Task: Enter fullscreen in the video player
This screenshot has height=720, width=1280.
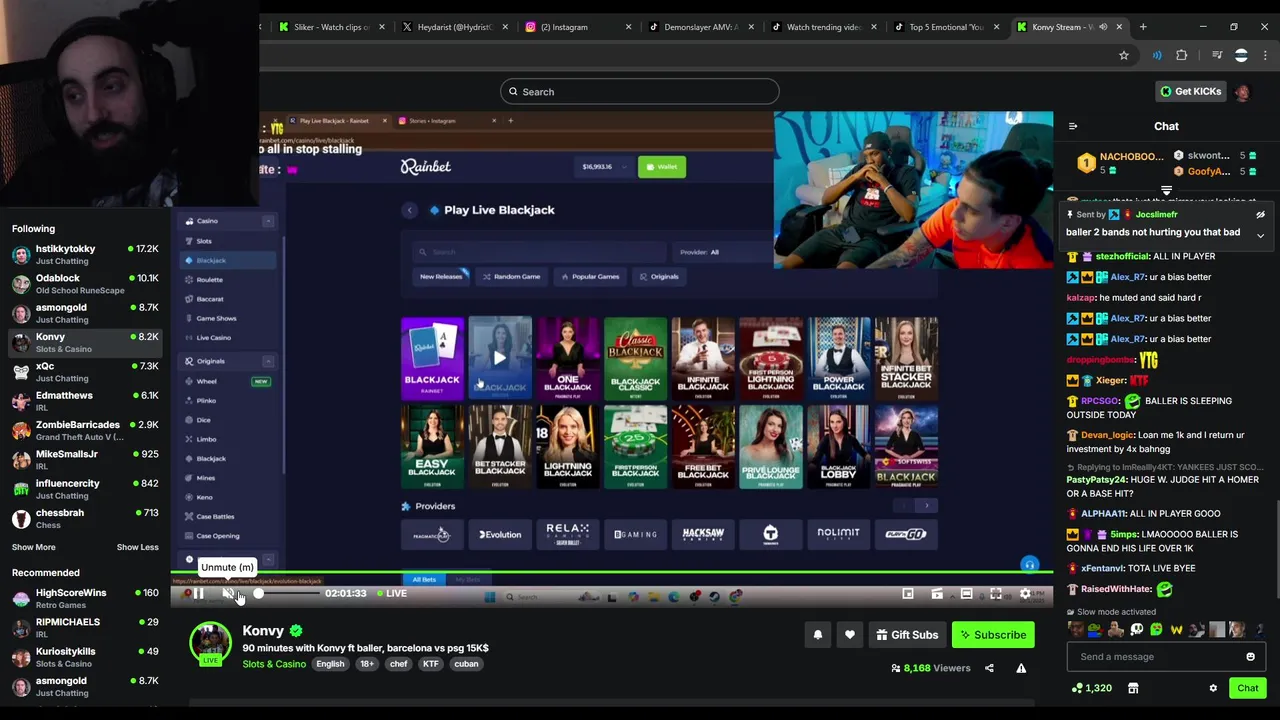Action: 996,594
